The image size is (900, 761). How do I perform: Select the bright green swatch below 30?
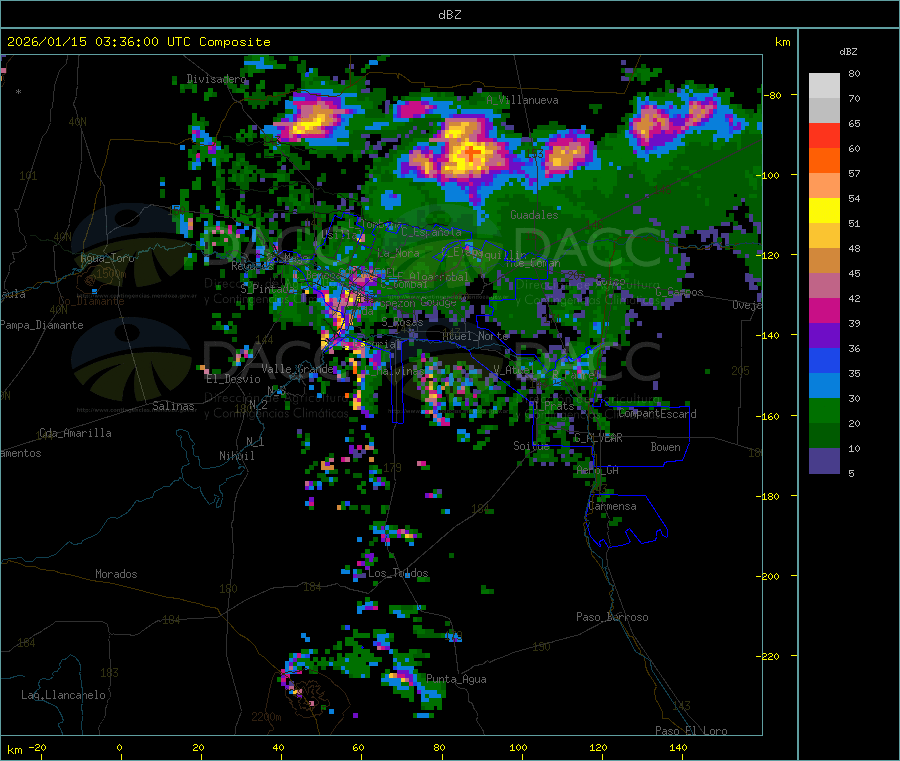824,410
